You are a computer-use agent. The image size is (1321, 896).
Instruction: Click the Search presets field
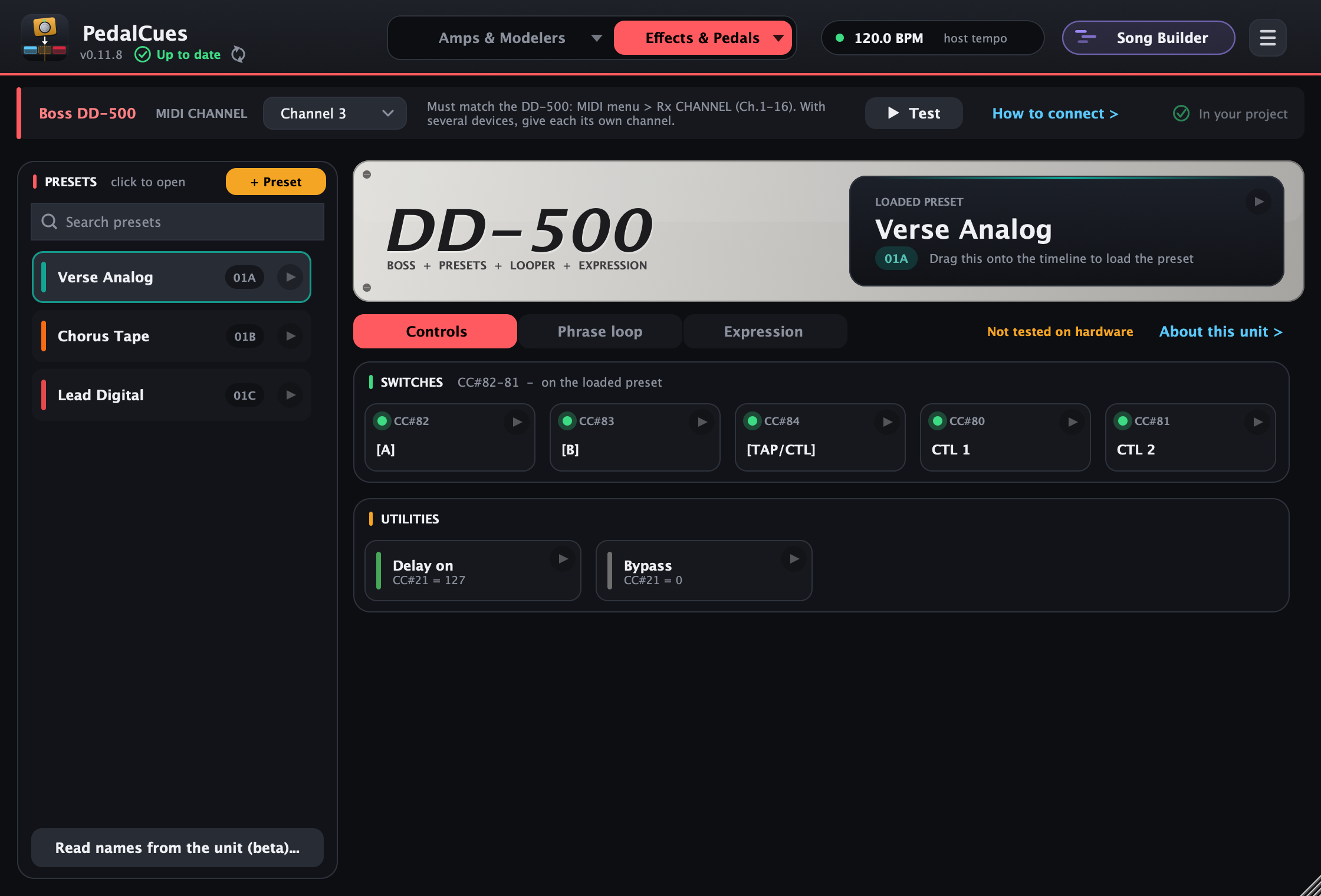click(x=177, y=222)
